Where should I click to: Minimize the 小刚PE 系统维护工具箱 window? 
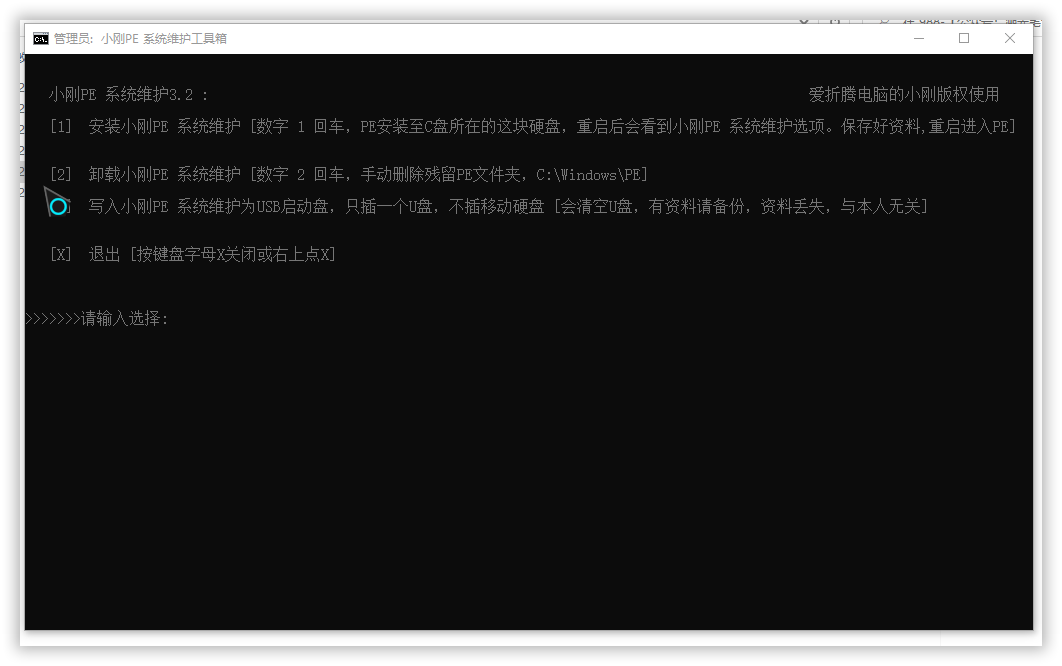[918, 38]
